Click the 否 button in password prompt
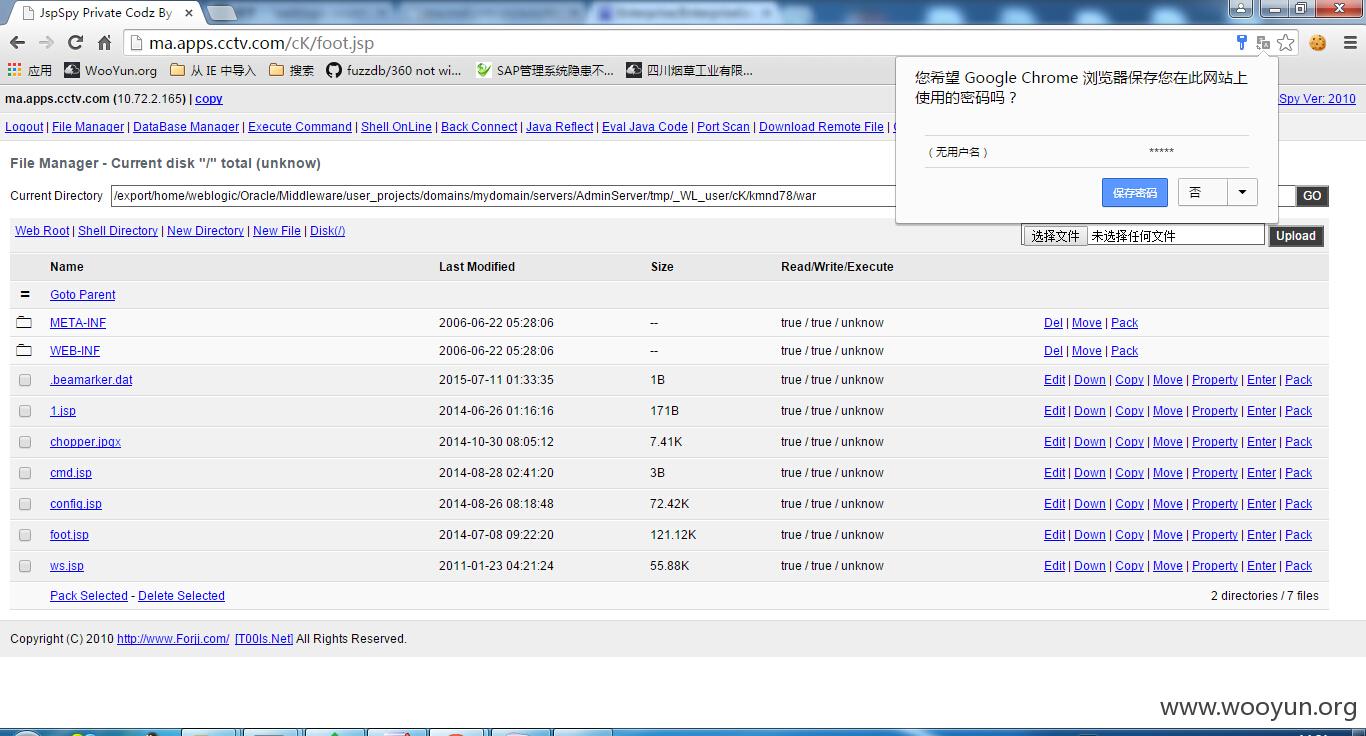 click(1203, 192)
